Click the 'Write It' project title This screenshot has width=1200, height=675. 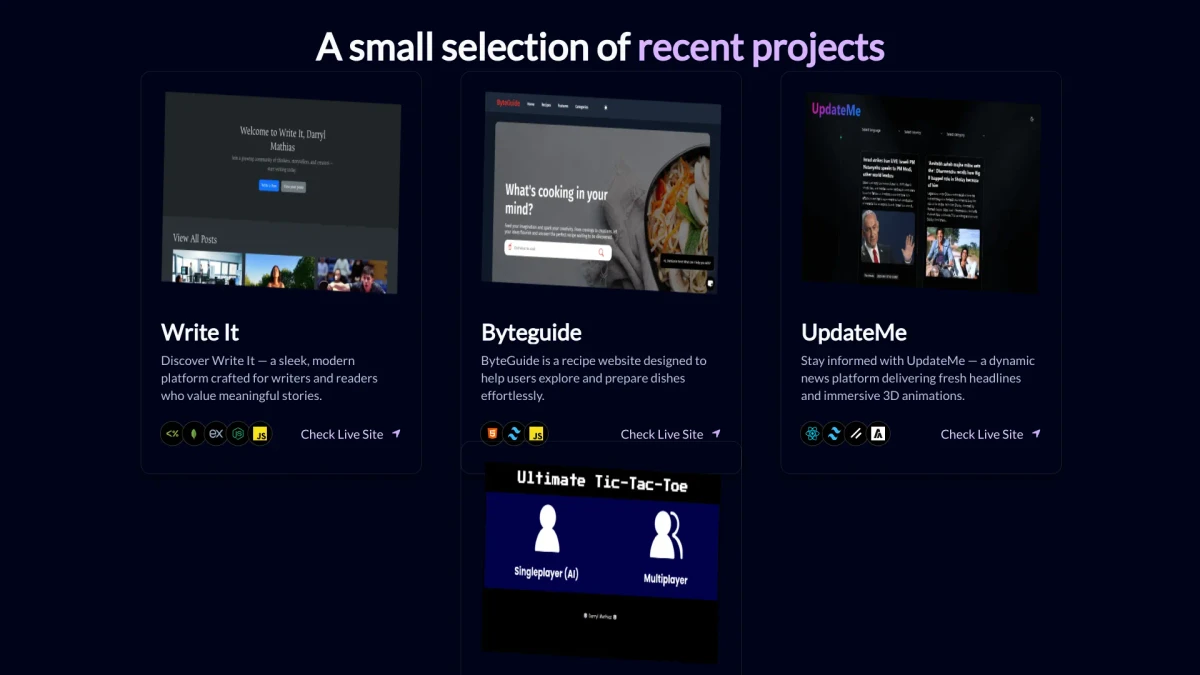(x=200, y=332)
